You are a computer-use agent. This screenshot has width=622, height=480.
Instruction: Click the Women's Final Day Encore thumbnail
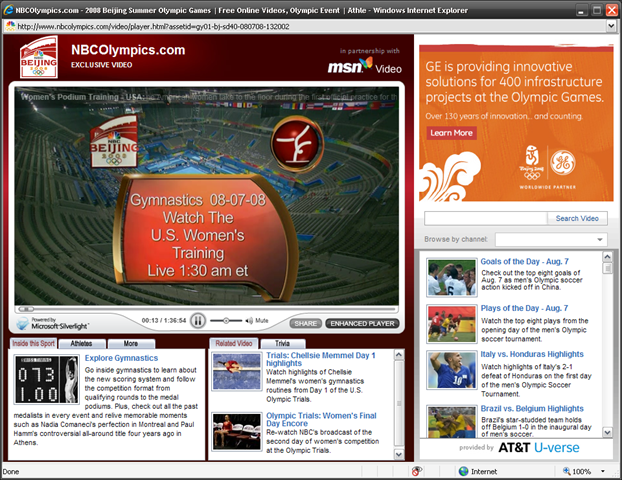click(236, 432)
